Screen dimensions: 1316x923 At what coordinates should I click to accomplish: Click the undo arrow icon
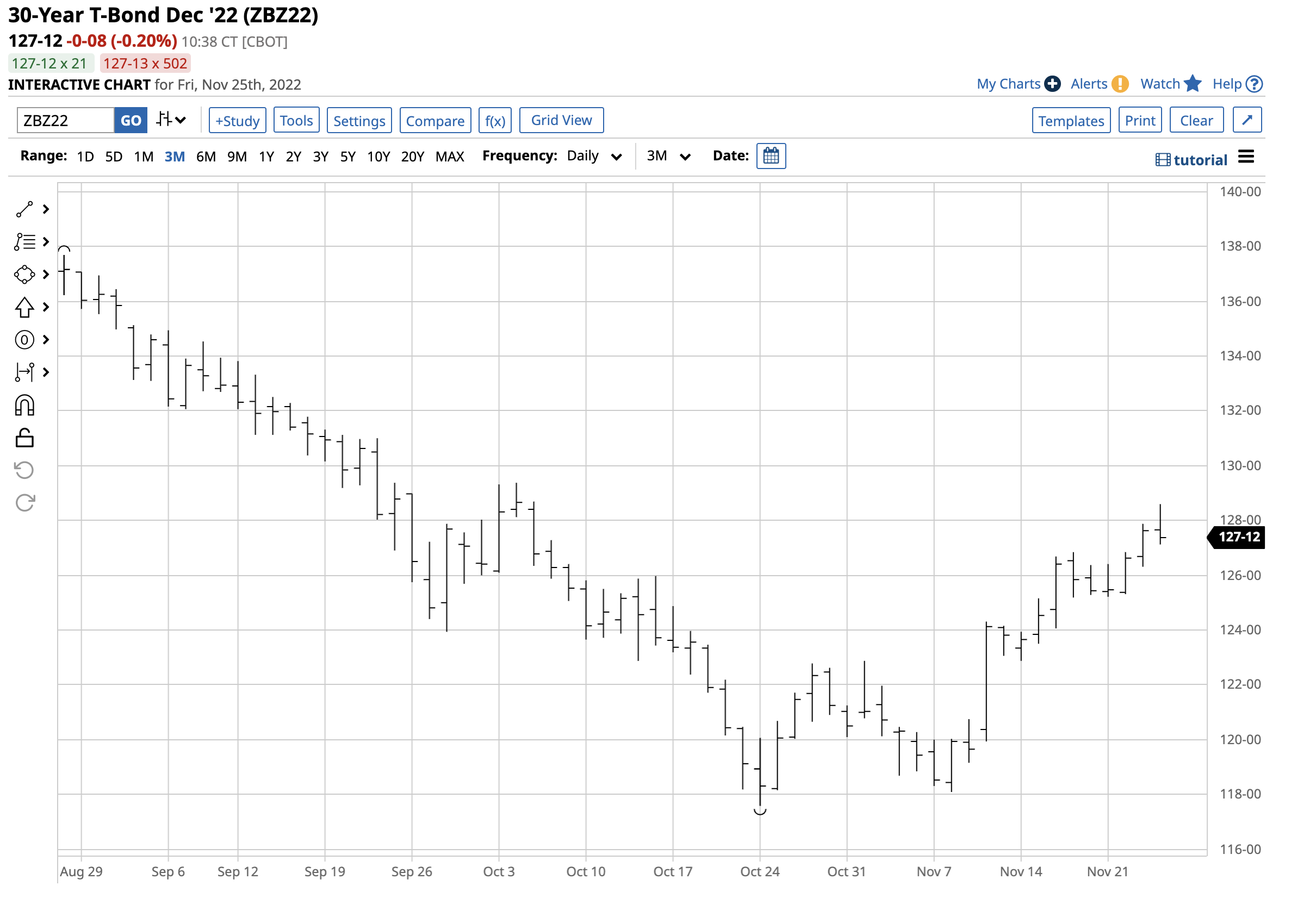24,470
